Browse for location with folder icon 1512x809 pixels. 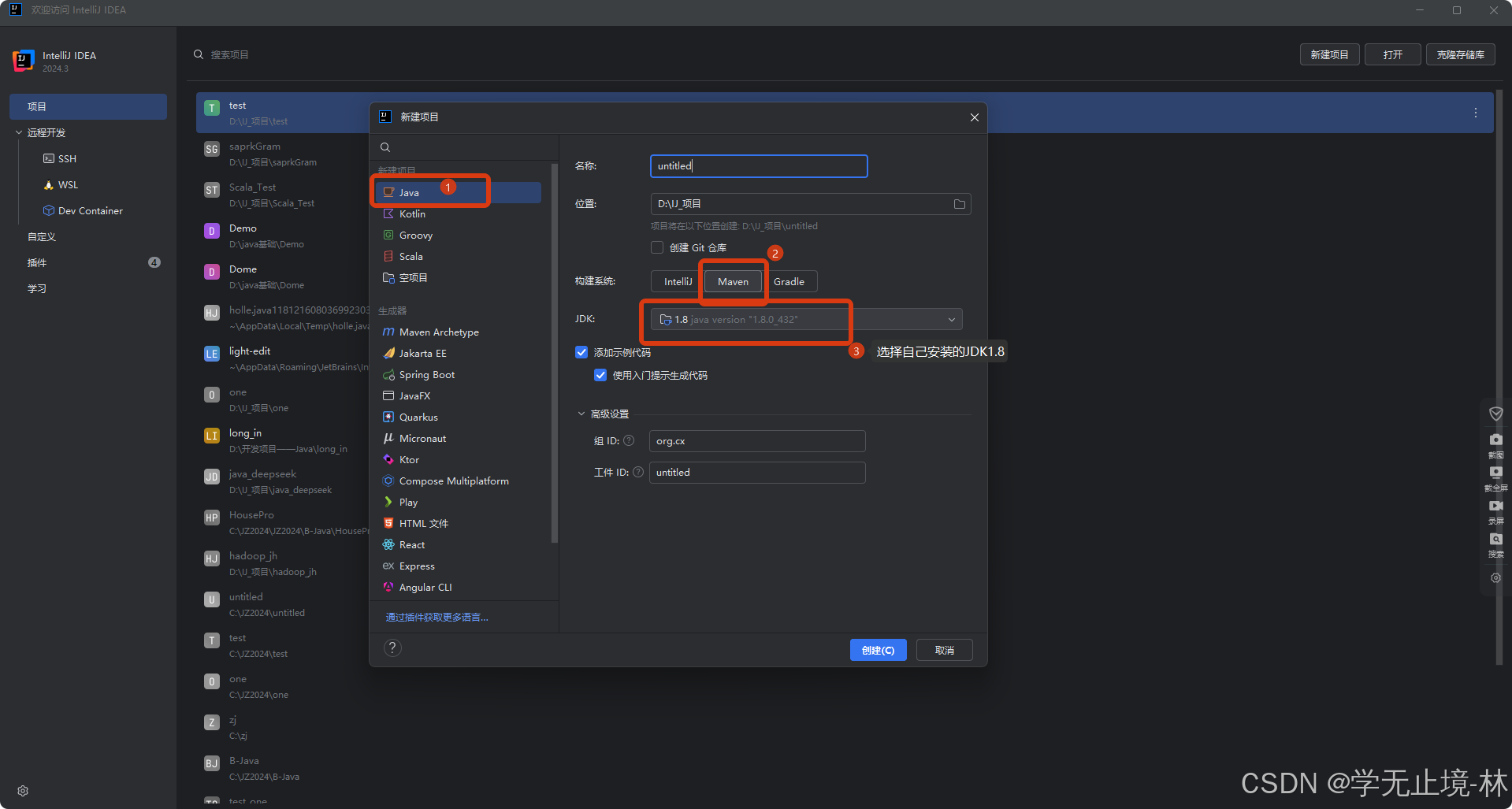coord(959,204)
